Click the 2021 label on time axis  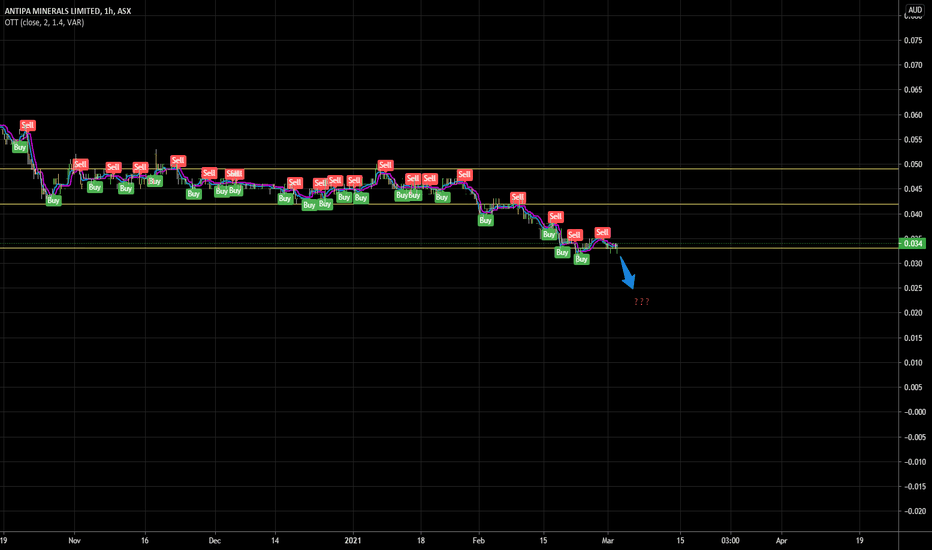tap(352, 540)
